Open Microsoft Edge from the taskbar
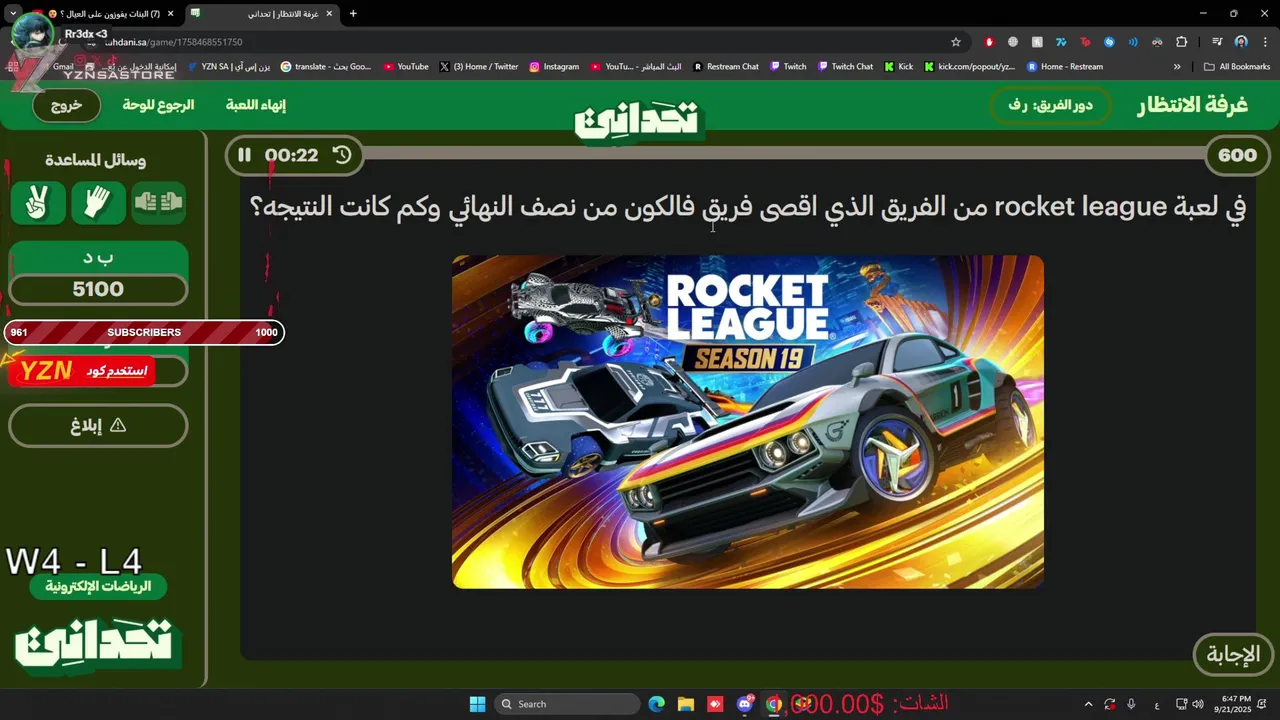 [x=656, y=704]
